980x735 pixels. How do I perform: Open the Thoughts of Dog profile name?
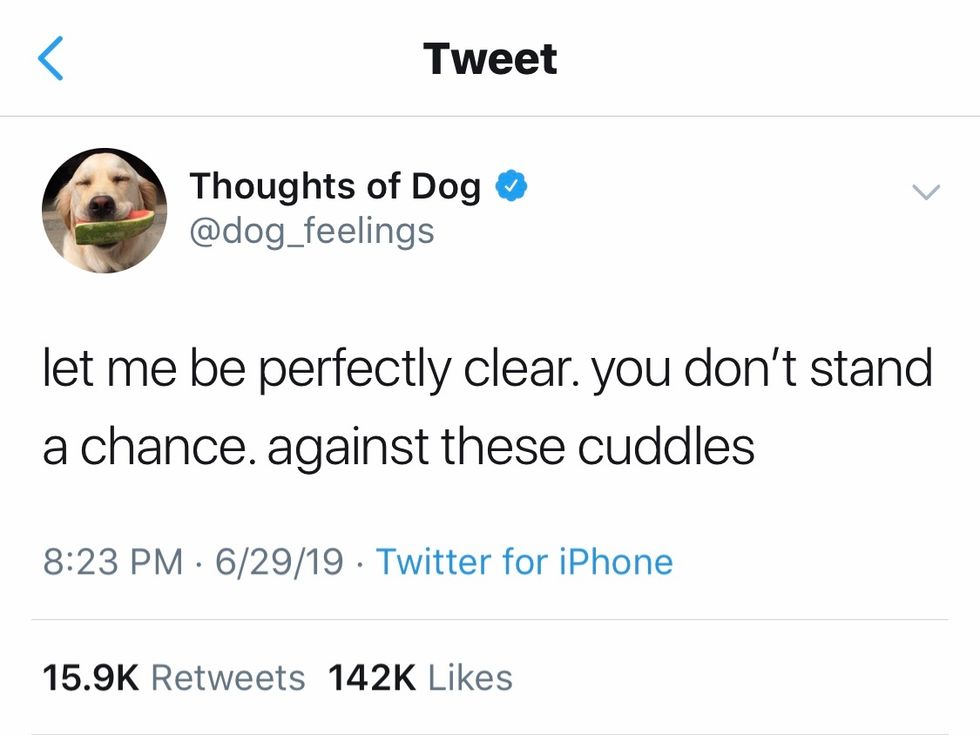click(335, 186)
